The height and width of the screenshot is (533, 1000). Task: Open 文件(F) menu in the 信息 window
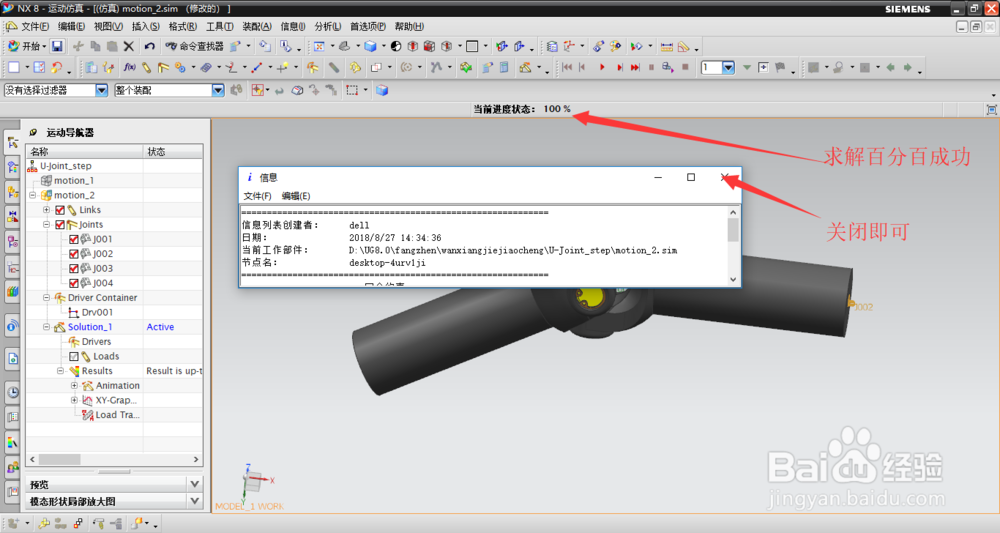coord(257,196)
